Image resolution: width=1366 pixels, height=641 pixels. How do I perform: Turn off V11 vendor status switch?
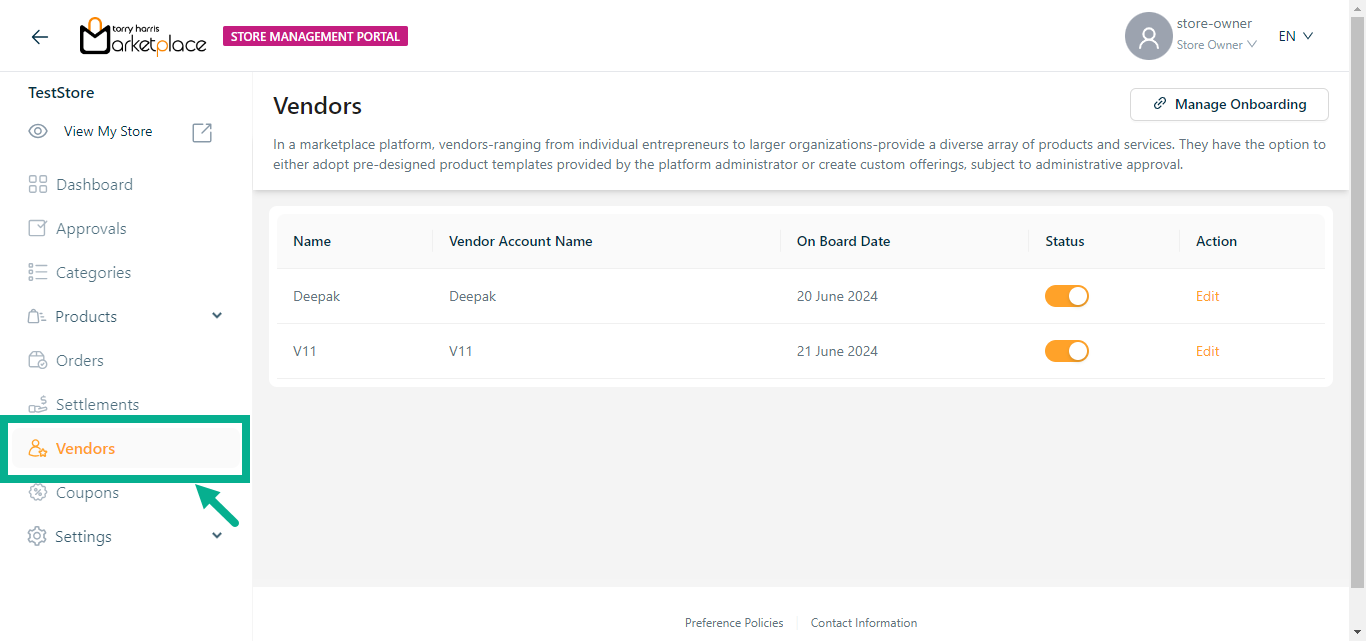[x=1066, y=351]
